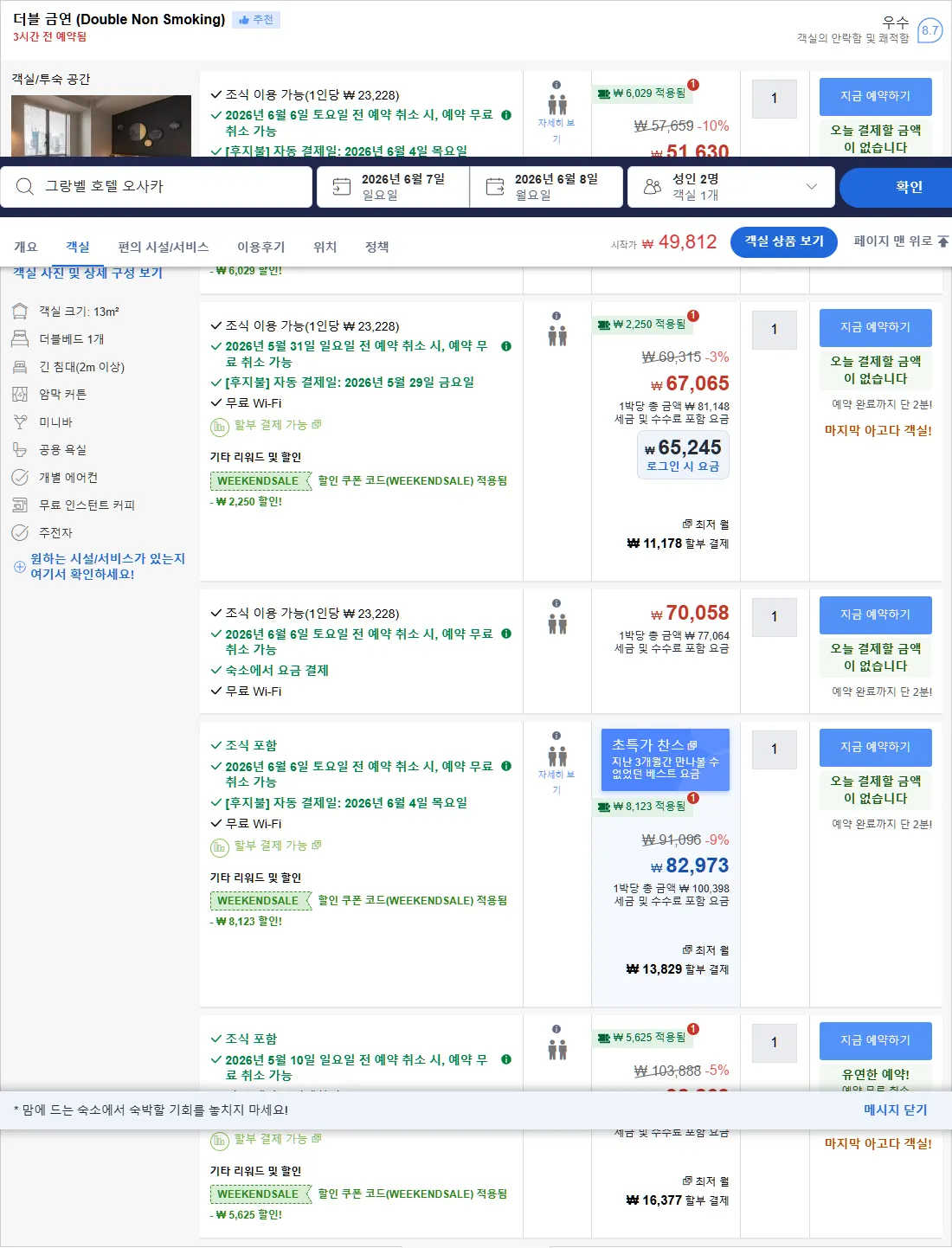The height and width of the screenshot is (1248, 952).
Task: Open room quantity selector in ₩82,973 offer
Action: [x=775, y=749]
